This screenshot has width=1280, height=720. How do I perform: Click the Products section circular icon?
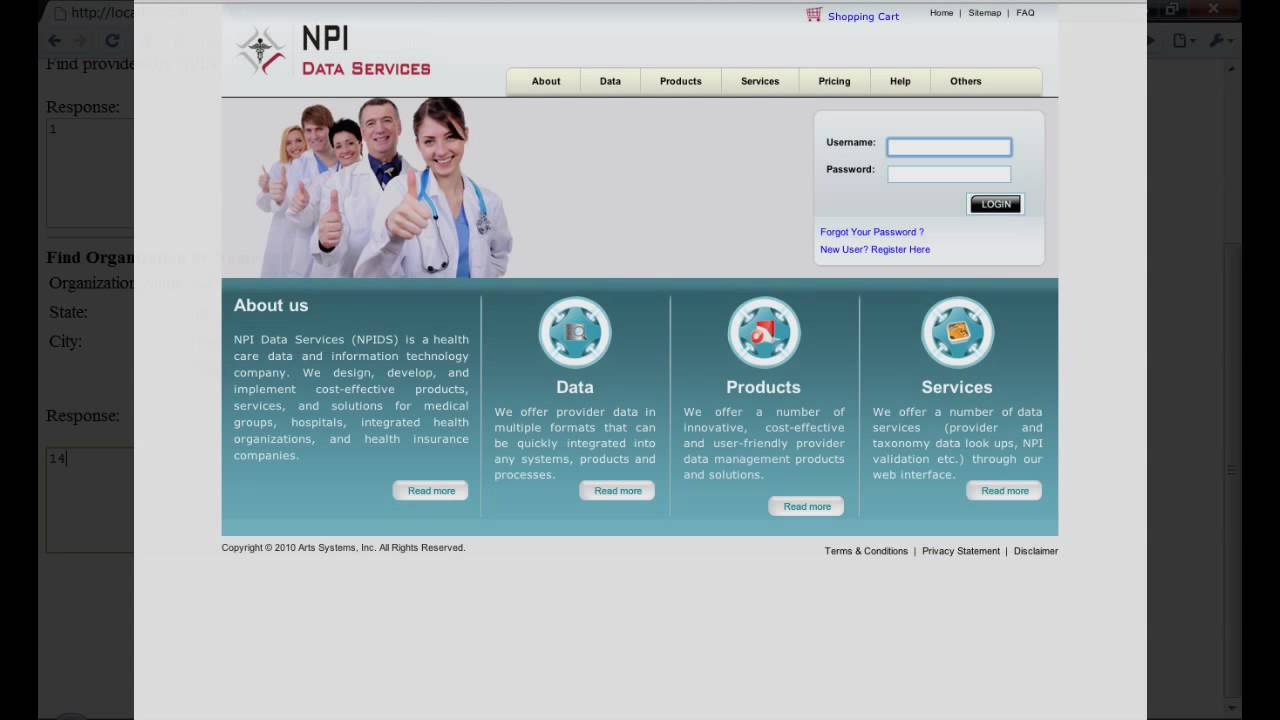click(764, 333)
